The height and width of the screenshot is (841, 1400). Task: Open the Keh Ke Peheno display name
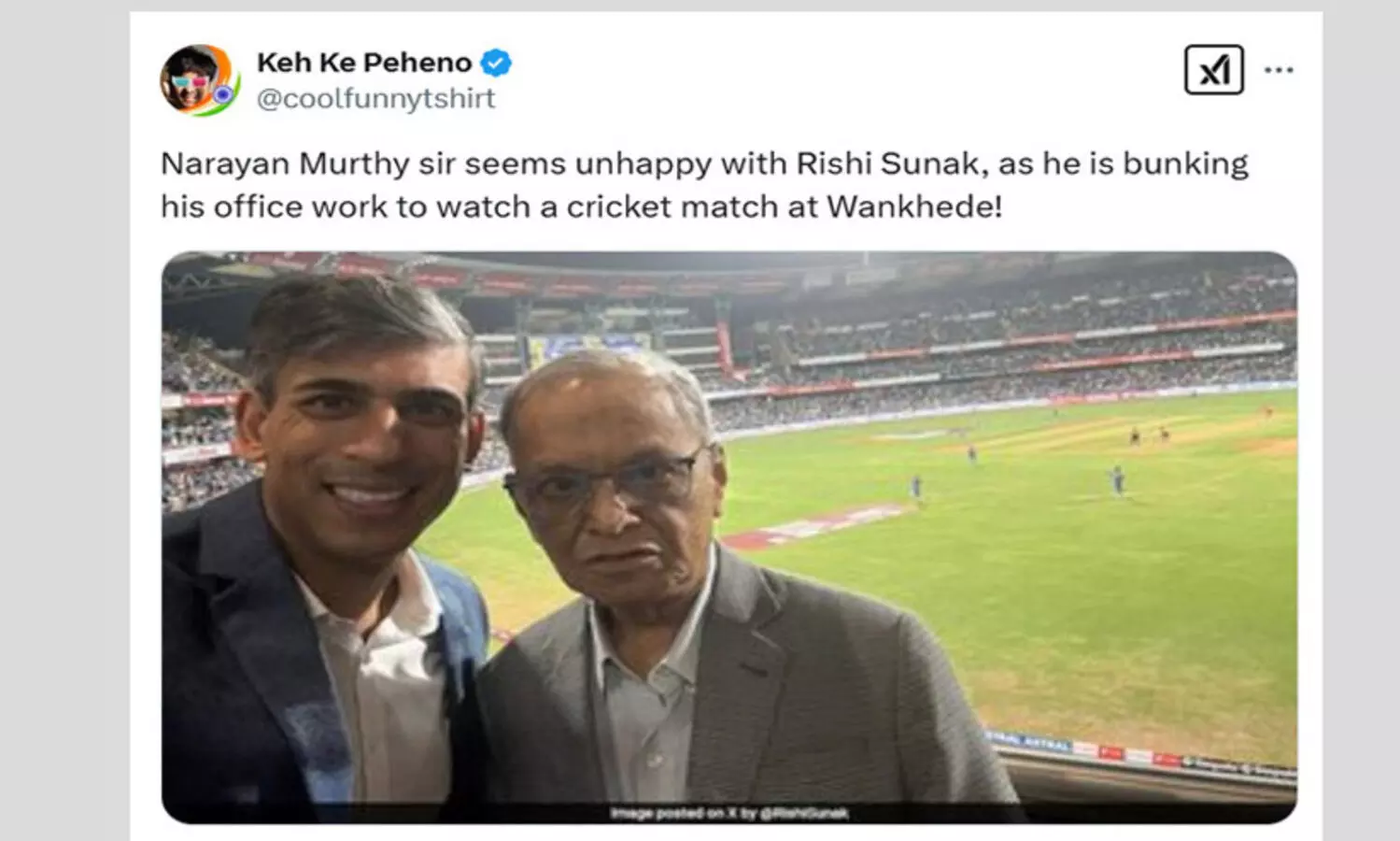tap(364, 63)
